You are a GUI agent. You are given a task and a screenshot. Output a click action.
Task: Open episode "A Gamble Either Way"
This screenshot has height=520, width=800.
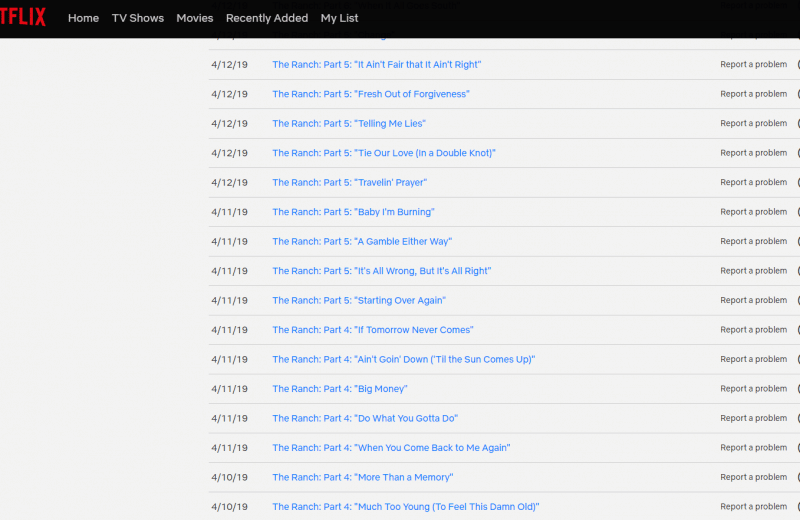(362, 242)
